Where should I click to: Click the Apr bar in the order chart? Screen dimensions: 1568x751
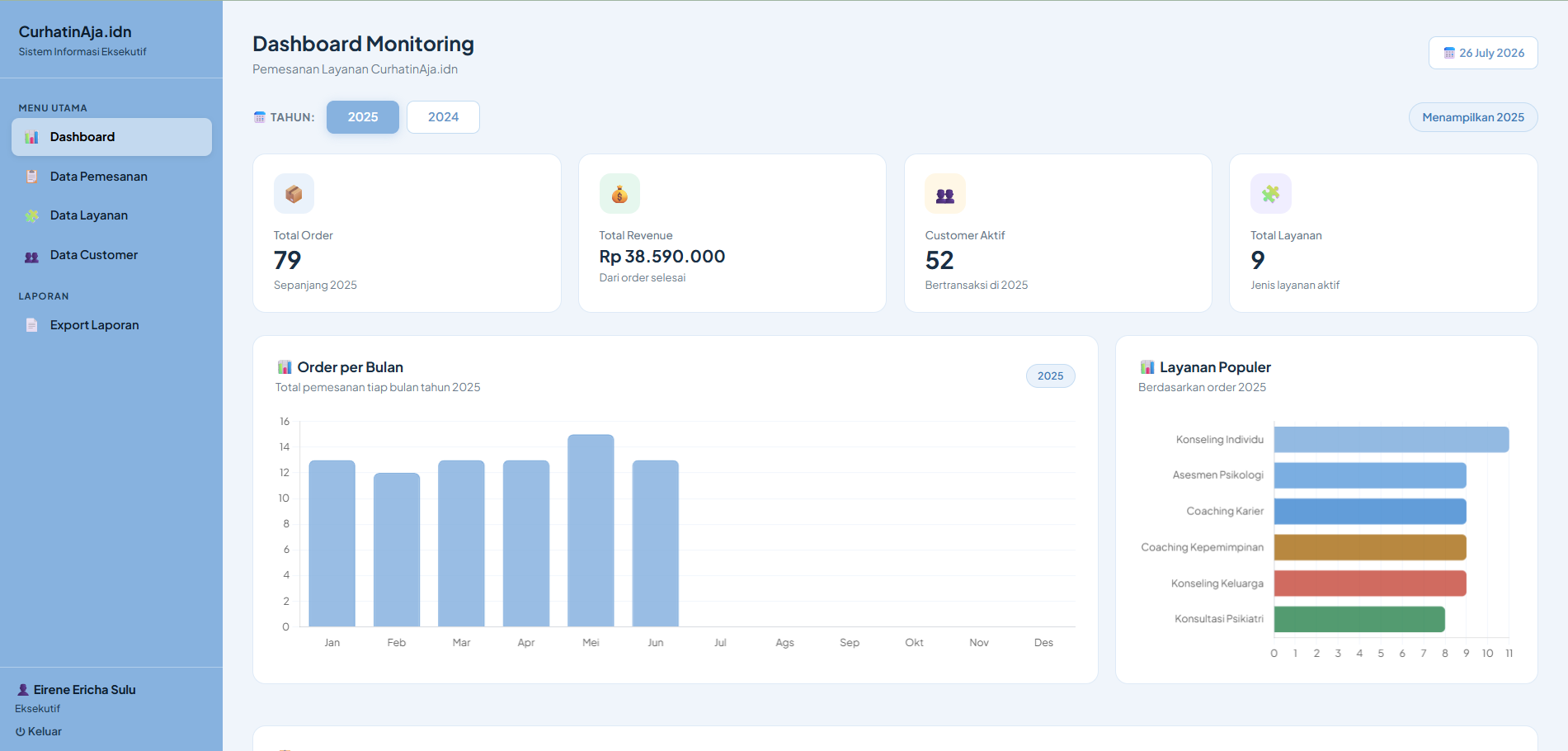(x=526, y=543)
